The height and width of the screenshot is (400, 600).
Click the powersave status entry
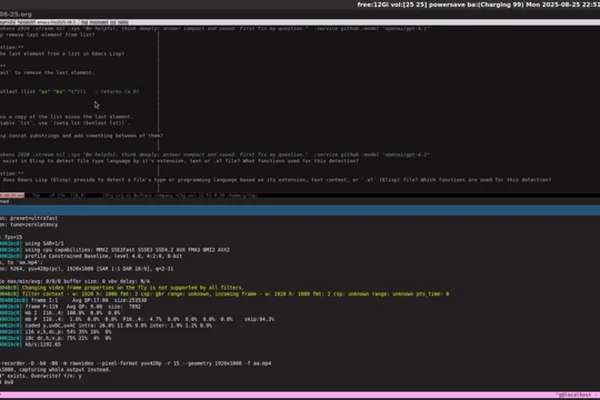[x=447, y=5]
